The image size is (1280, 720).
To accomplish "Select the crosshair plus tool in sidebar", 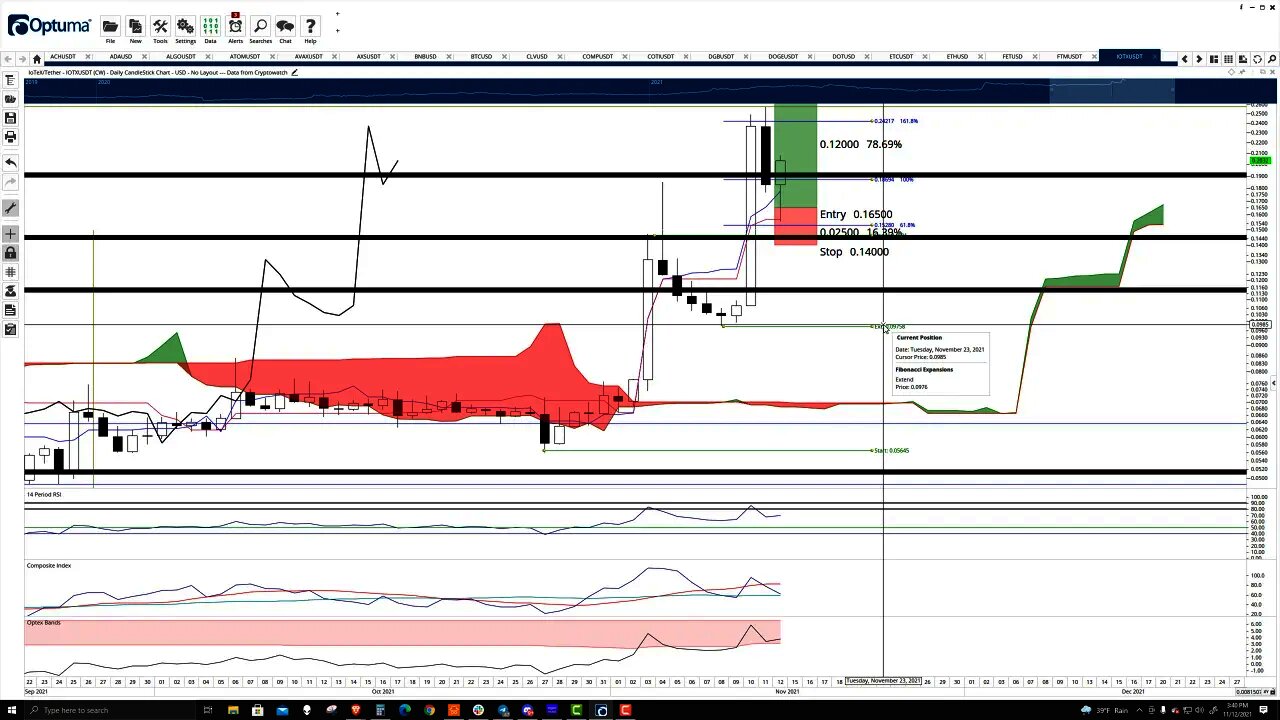I will tap(10, 234).
